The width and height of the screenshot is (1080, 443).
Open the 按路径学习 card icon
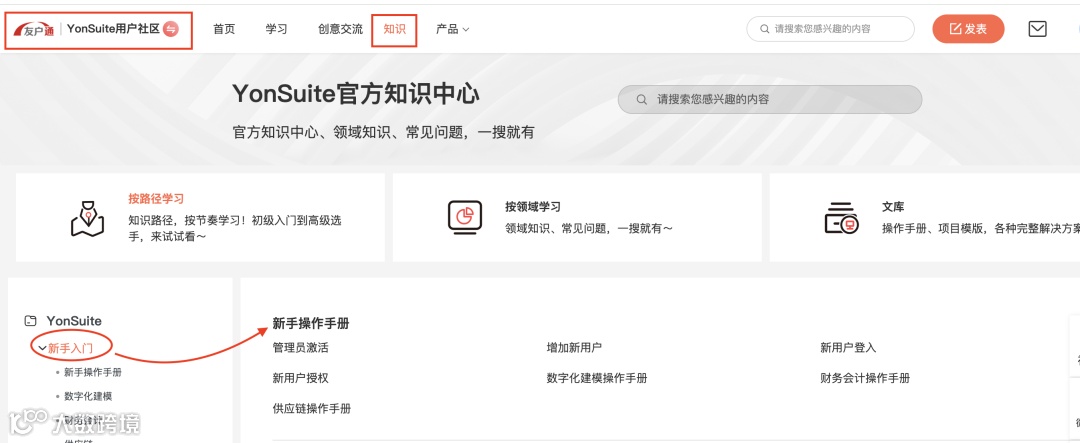pos(87,218)
